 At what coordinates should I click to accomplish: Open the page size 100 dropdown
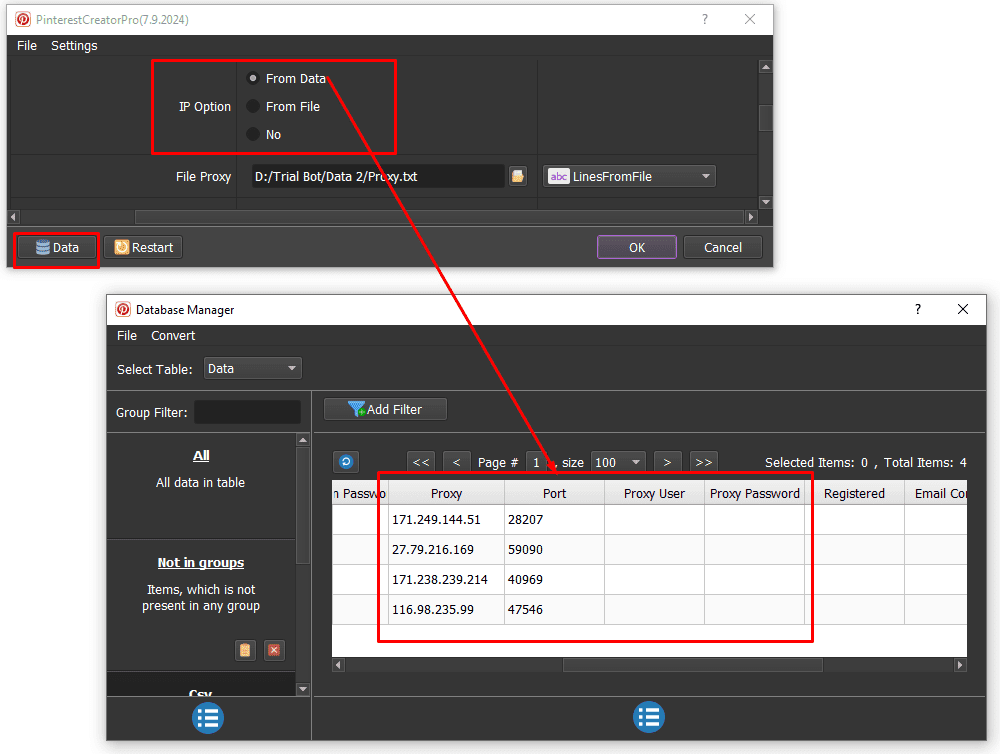click(618, 462)
